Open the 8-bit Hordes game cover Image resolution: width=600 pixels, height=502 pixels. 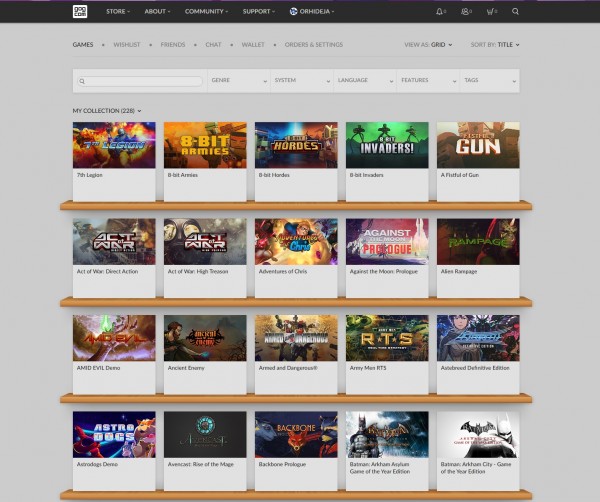click(x=296, y=145)
